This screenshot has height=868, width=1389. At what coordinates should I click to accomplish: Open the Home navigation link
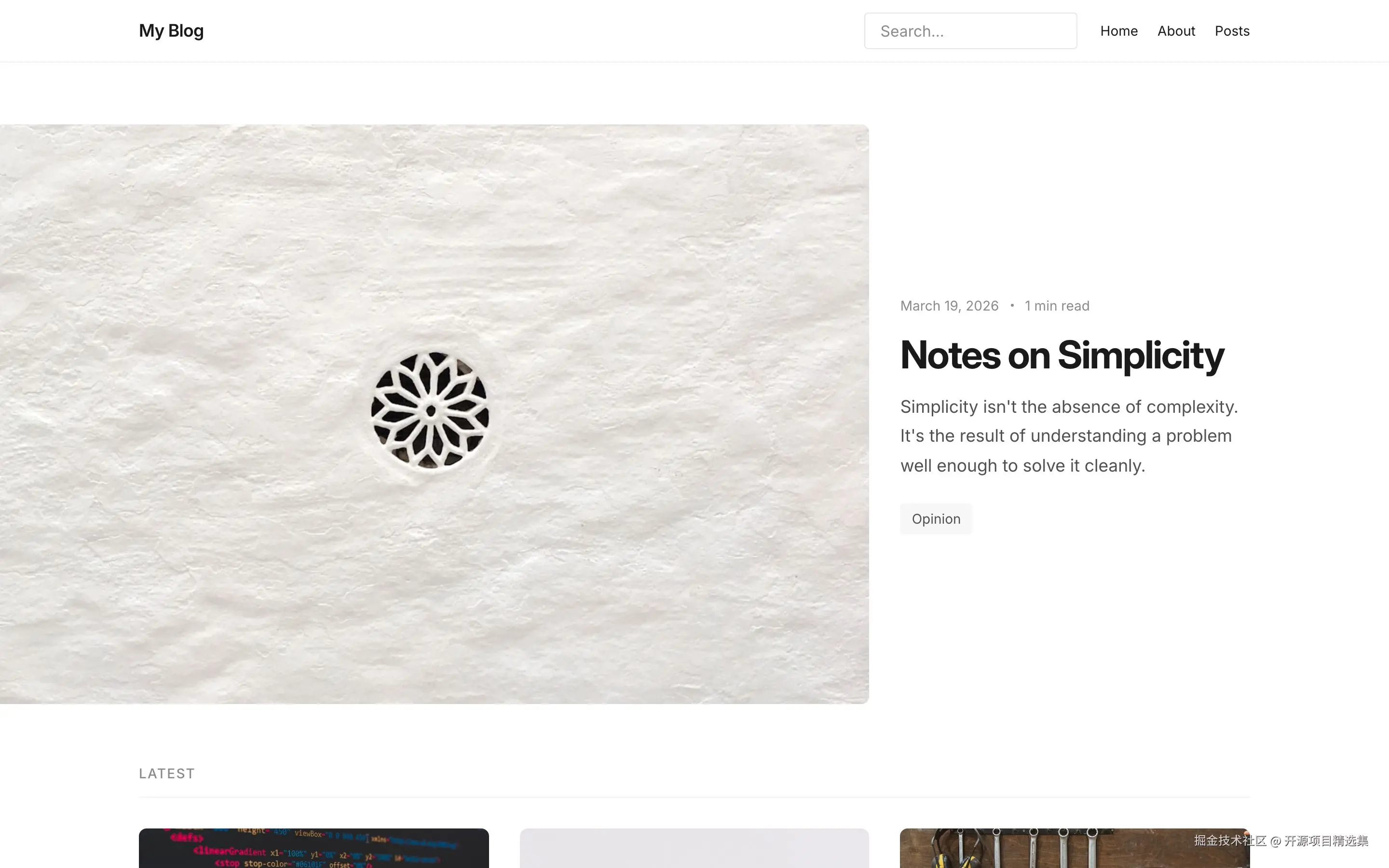pyautogui.click(x=1118, y=31)
